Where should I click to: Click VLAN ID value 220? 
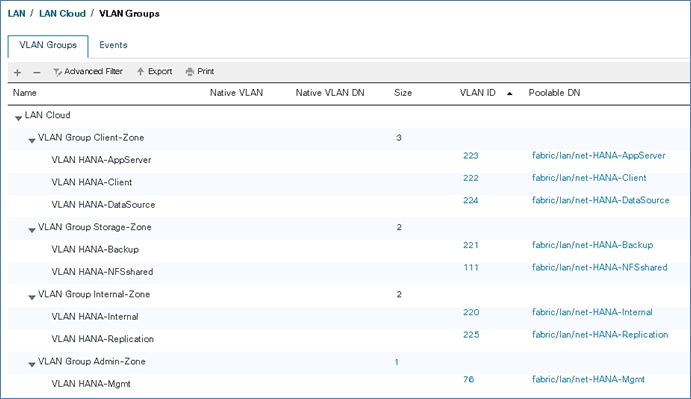click(471, 312)
